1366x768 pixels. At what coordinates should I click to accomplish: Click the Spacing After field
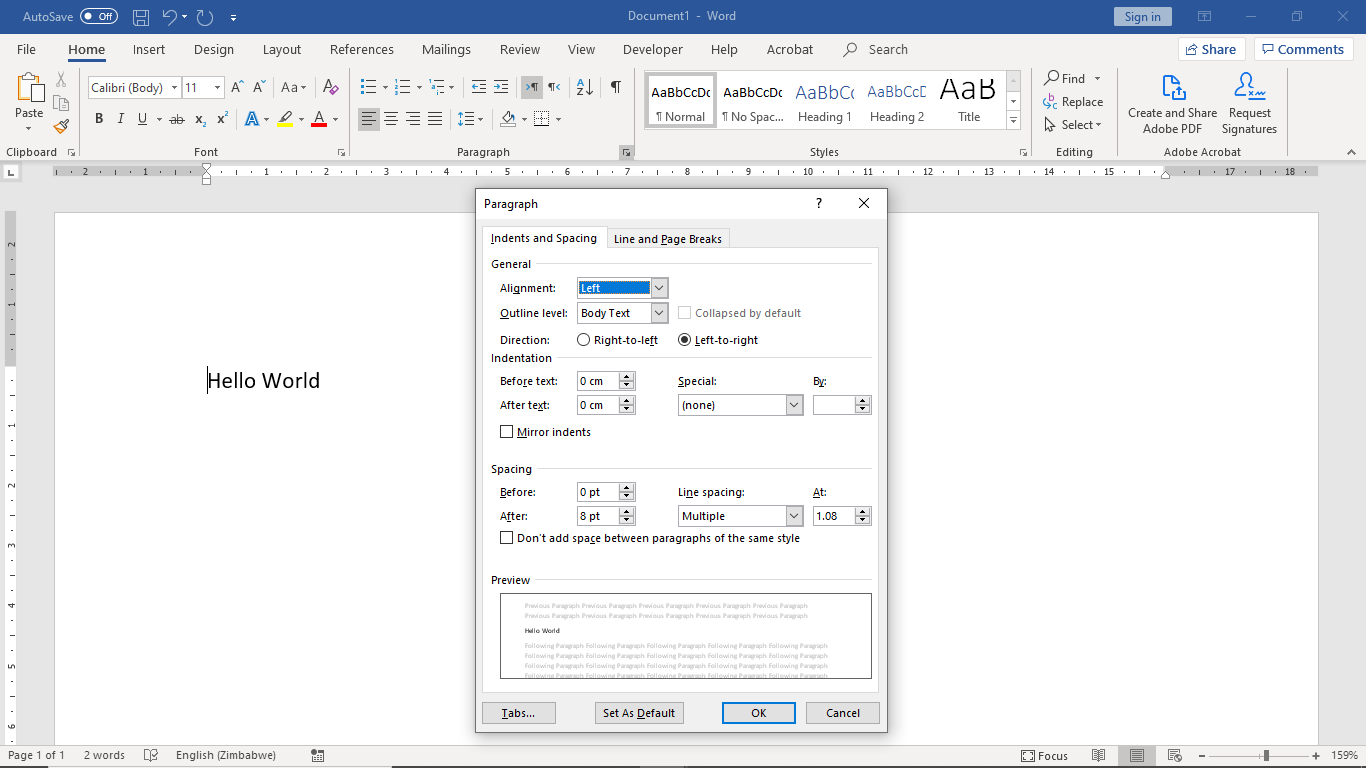(x=598, y=516)
